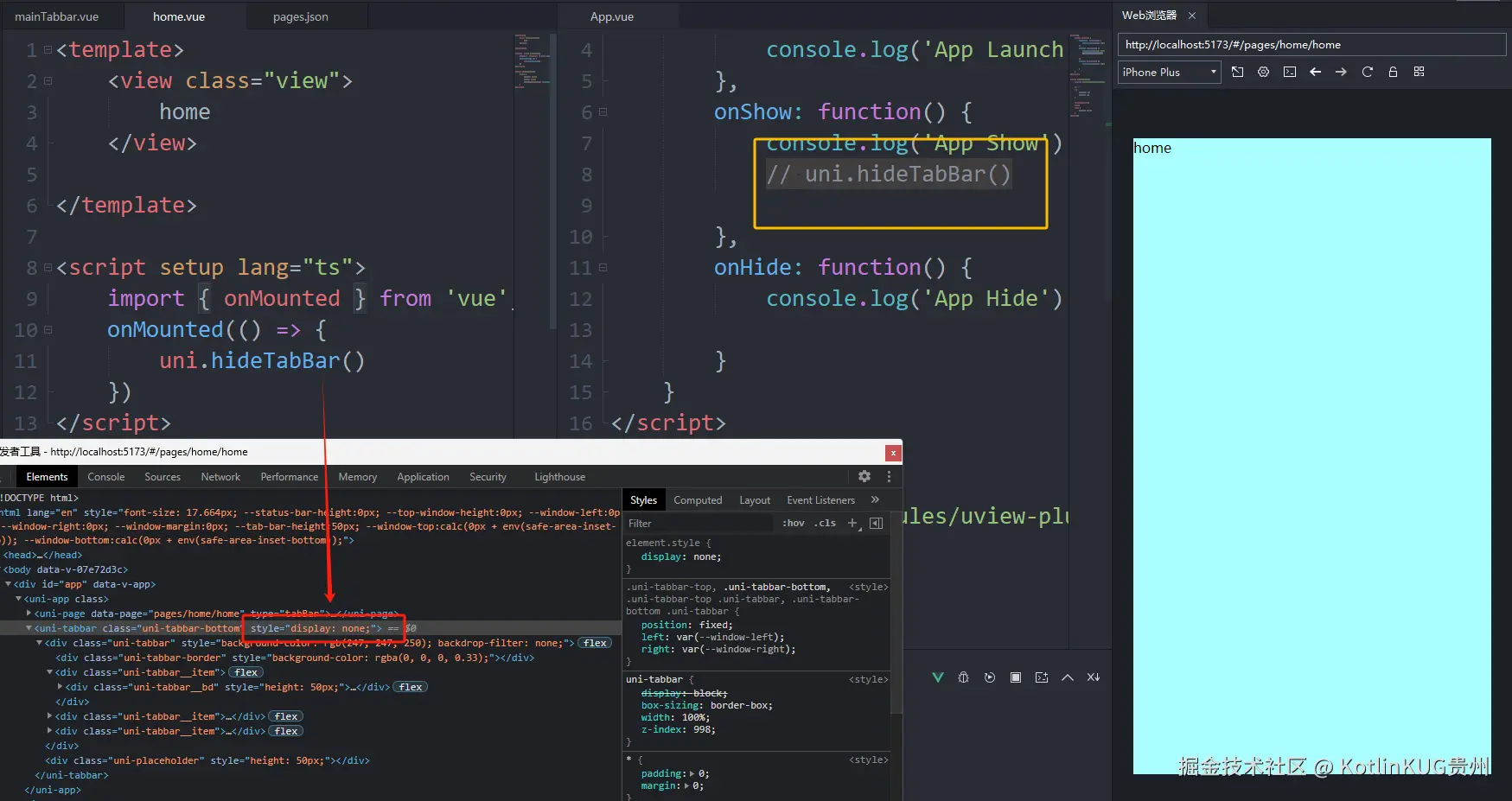The image size is (1512, 801).
Task: Click the export log icon in console toolbar
Action: pos(1042,677)
